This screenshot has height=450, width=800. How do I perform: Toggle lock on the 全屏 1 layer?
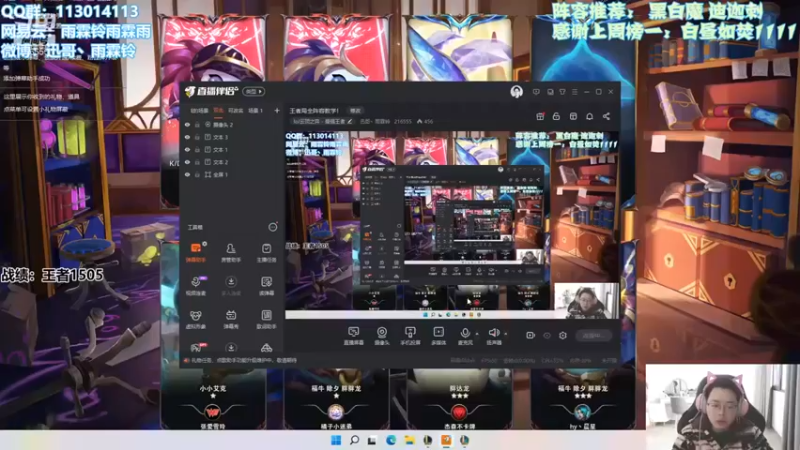click(x=197, y=174)
